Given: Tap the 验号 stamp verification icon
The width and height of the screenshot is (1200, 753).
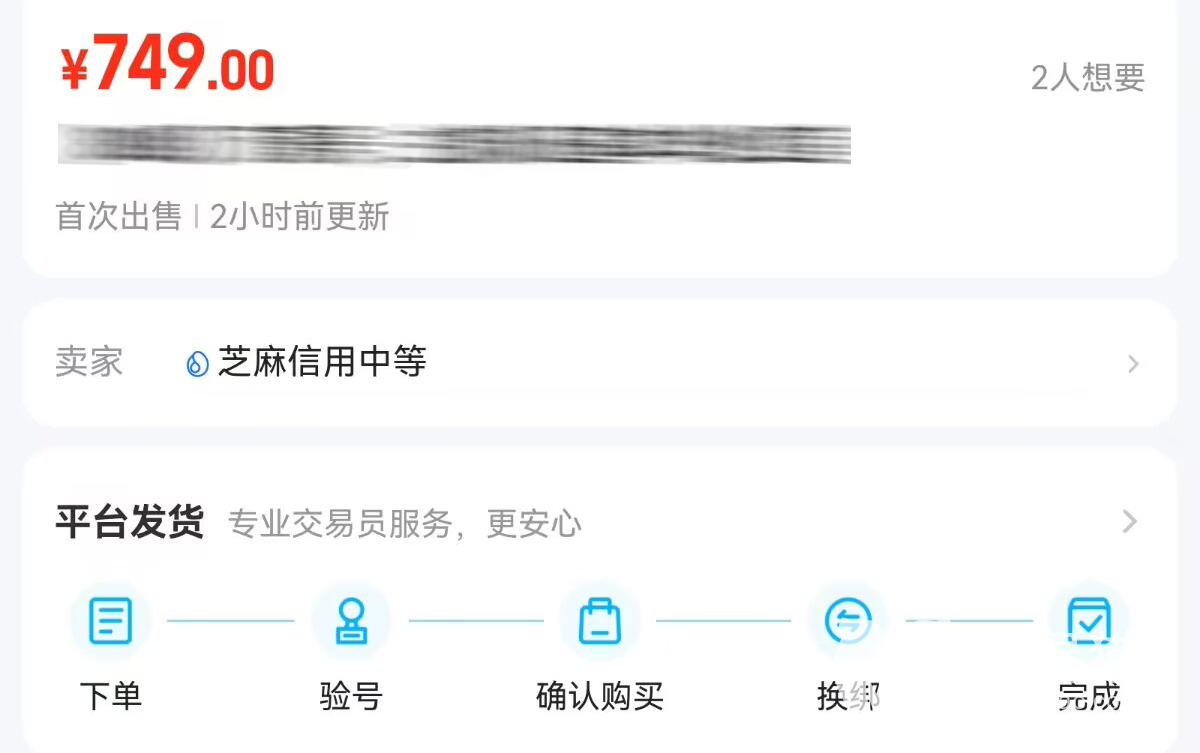Looking at the screenshot, I should 350,621.
